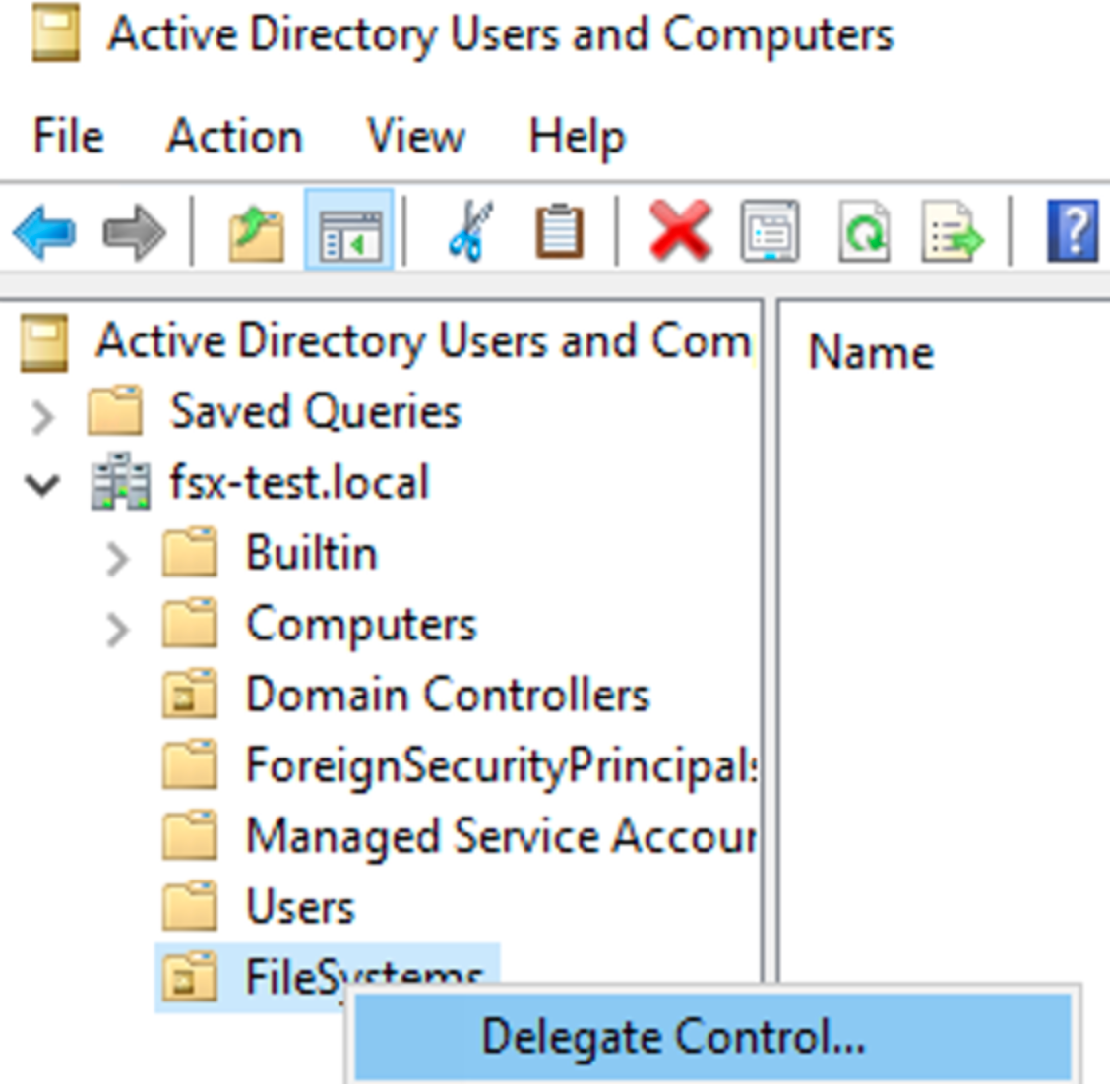Viewport: 1110px width, 1092px height.
Task: Click the Saved Queries folder icon
Action: [115, 410]
